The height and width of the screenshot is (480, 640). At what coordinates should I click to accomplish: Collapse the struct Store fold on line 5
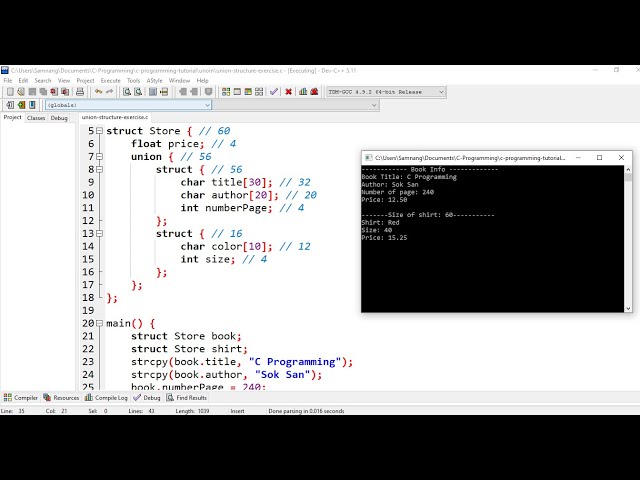(x=99, y=131)
